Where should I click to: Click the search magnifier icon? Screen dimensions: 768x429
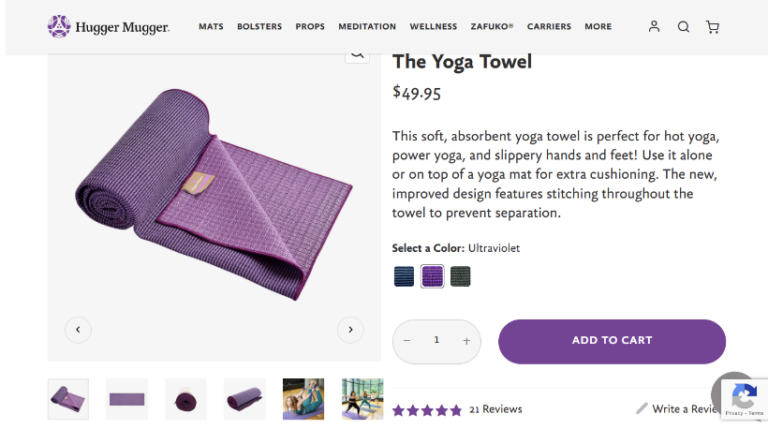(683, 27)
